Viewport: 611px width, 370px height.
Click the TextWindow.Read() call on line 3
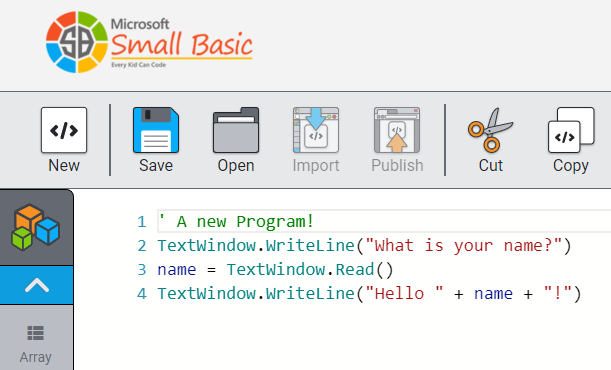310,270
